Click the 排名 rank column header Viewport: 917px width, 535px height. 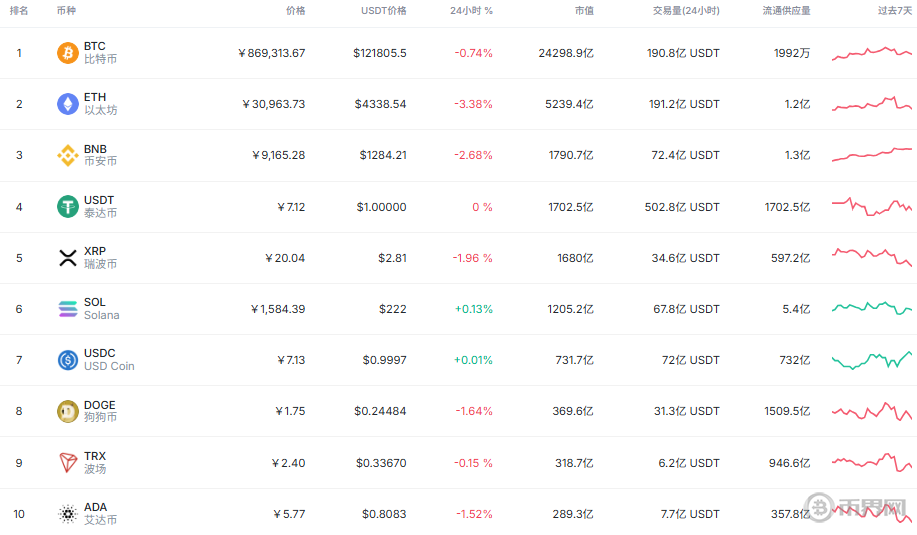pos(19,10)
